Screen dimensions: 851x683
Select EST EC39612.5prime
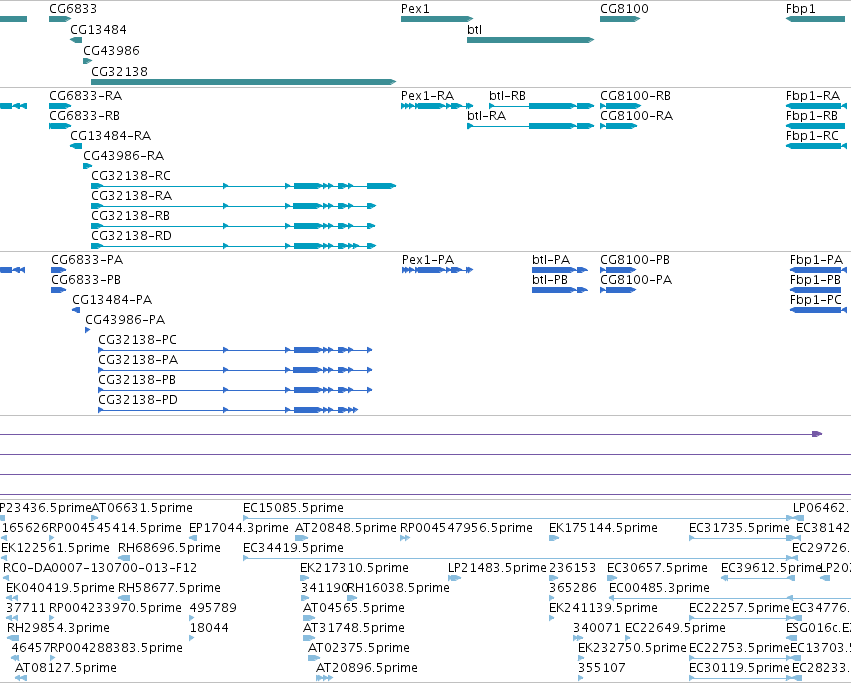(758, 578)
